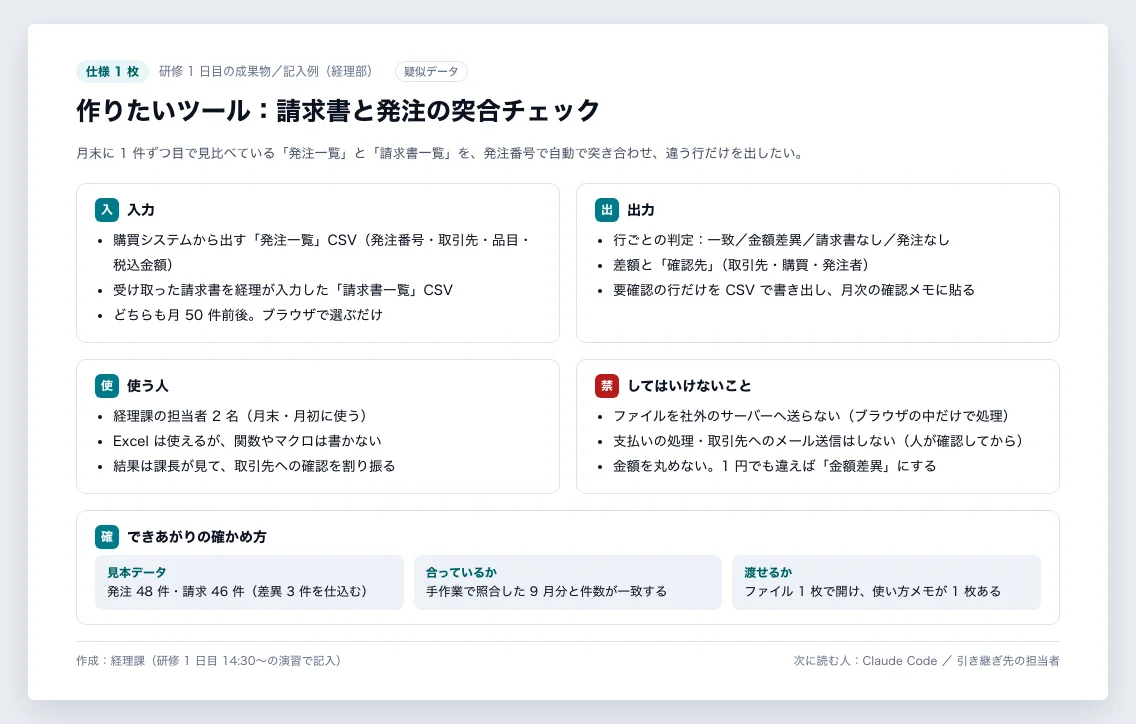This screenshot has height=724, width=1136.
Task: Click the 出力 heading
Action: point(640,210)
